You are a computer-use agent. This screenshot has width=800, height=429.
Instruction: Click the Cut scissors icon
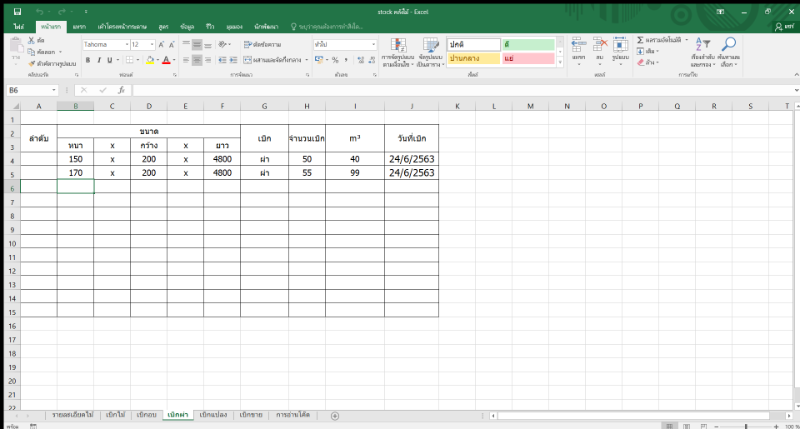tap(32, 41)
